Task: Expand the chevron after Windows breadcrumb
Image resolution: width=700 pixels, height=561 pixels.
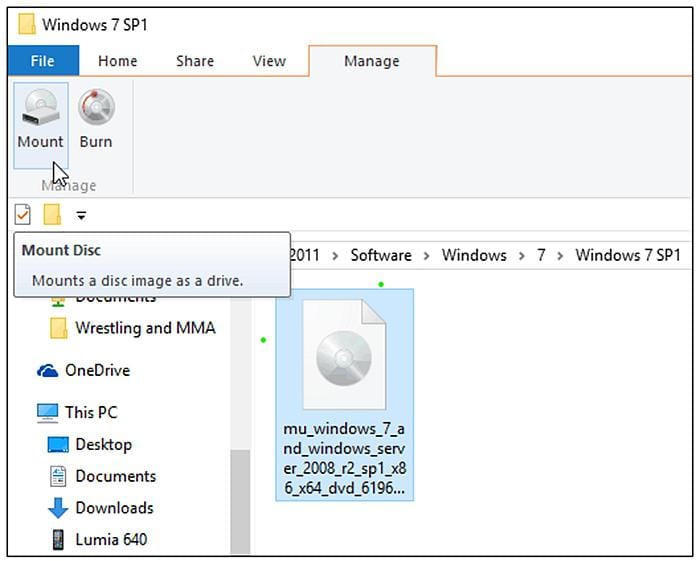Action: [x=521, y=256]
